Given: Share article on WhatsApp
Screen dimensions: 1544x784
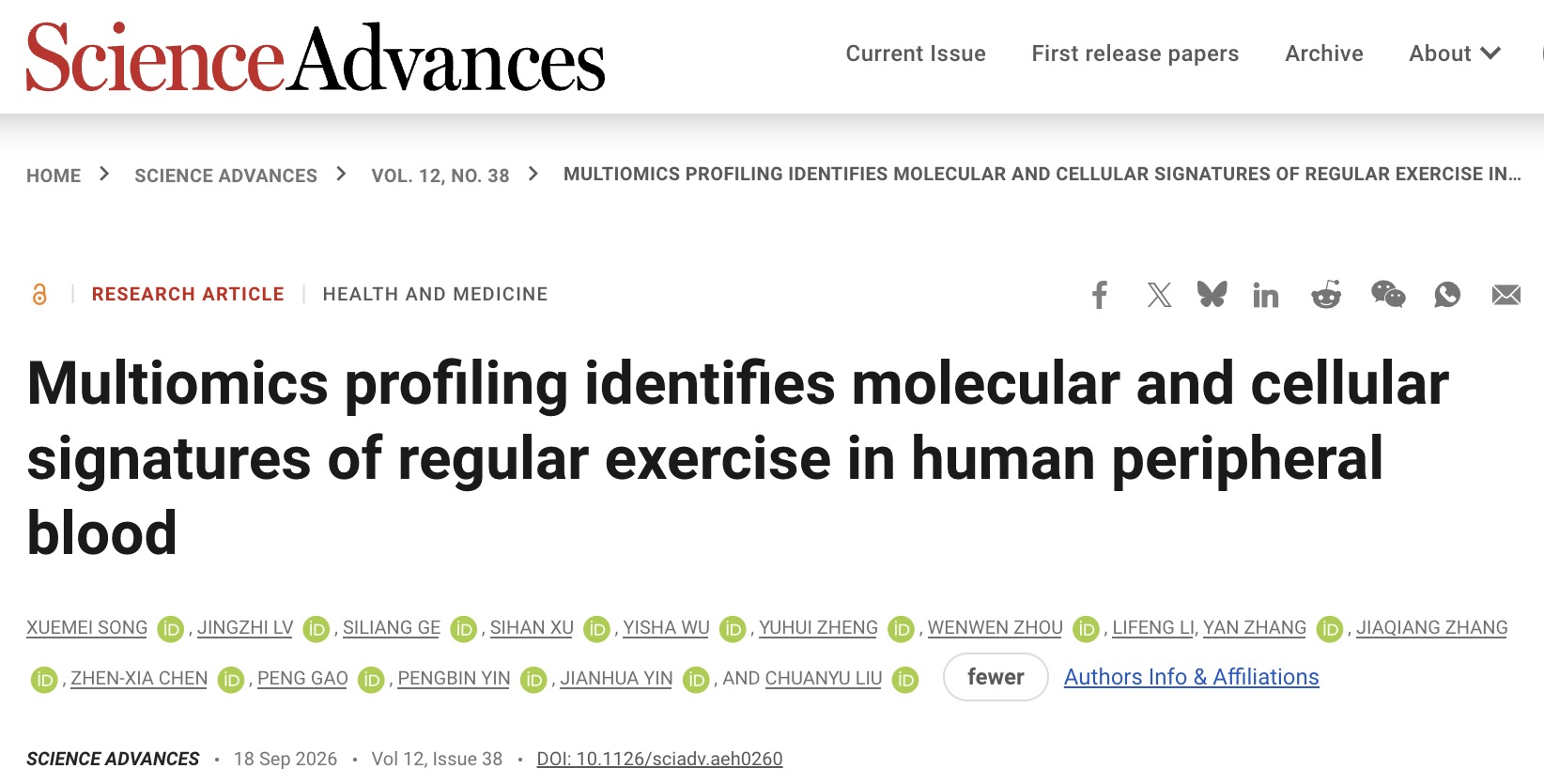Looking at the screenshot, I should pyautogui.click(x=1447, y=295).
